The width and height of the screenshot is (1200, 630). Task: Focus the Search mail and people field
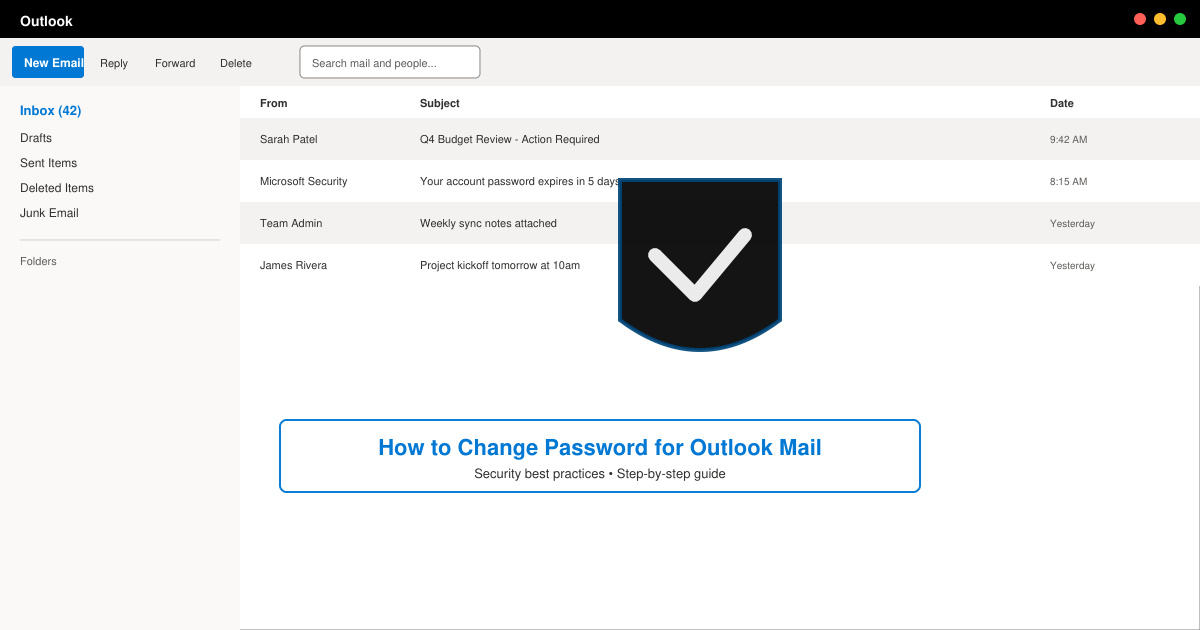coord(390,62)
